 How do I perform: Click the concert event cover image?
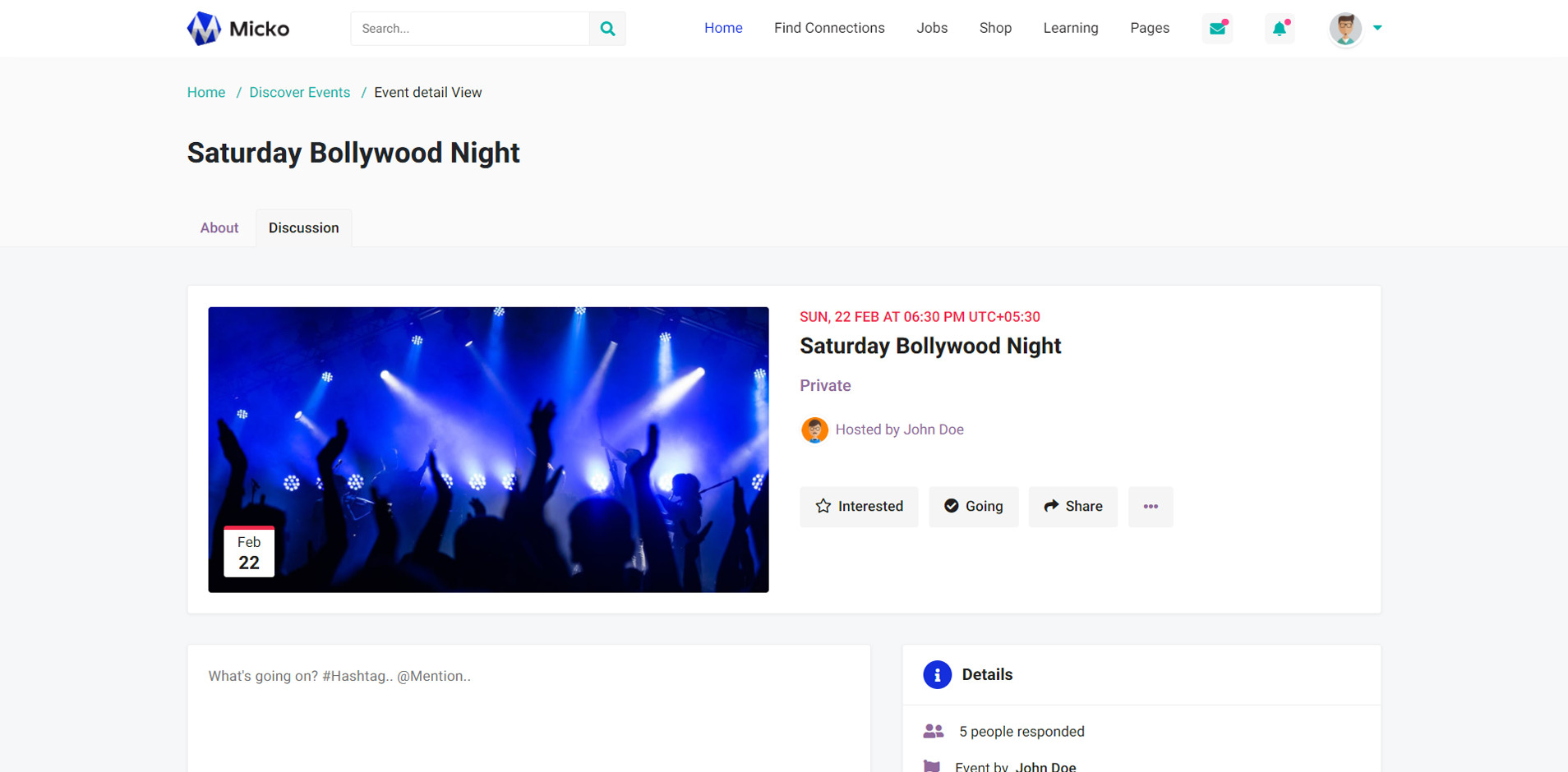click(488, 449)
